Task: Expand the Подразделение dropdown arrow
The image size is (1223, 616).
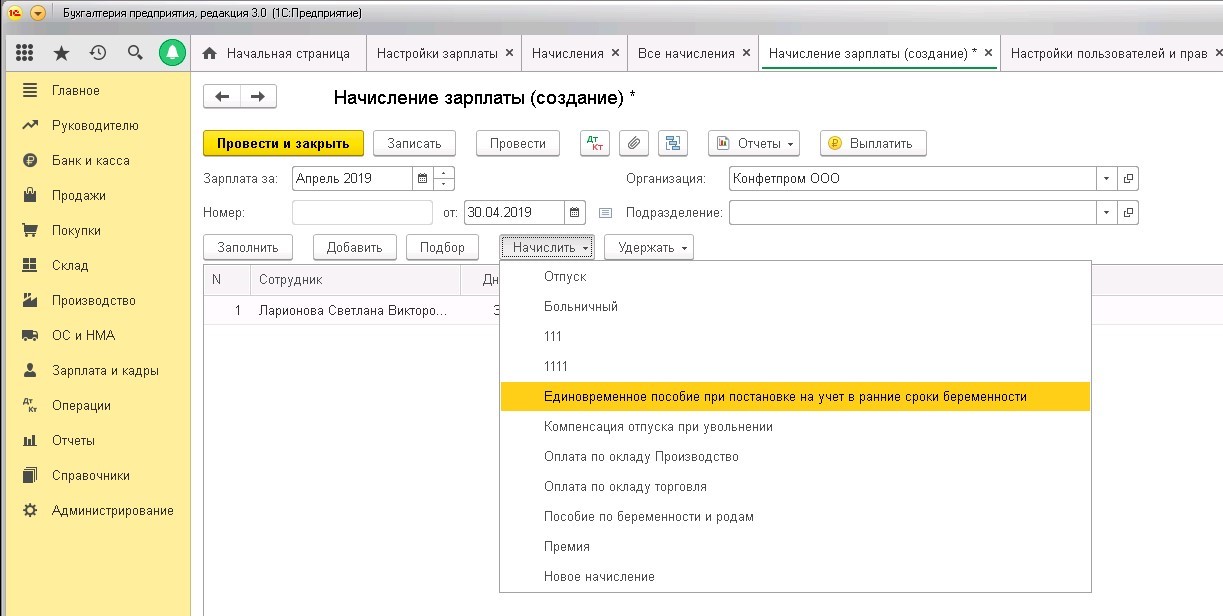Action: click(x=1106, y=212)
